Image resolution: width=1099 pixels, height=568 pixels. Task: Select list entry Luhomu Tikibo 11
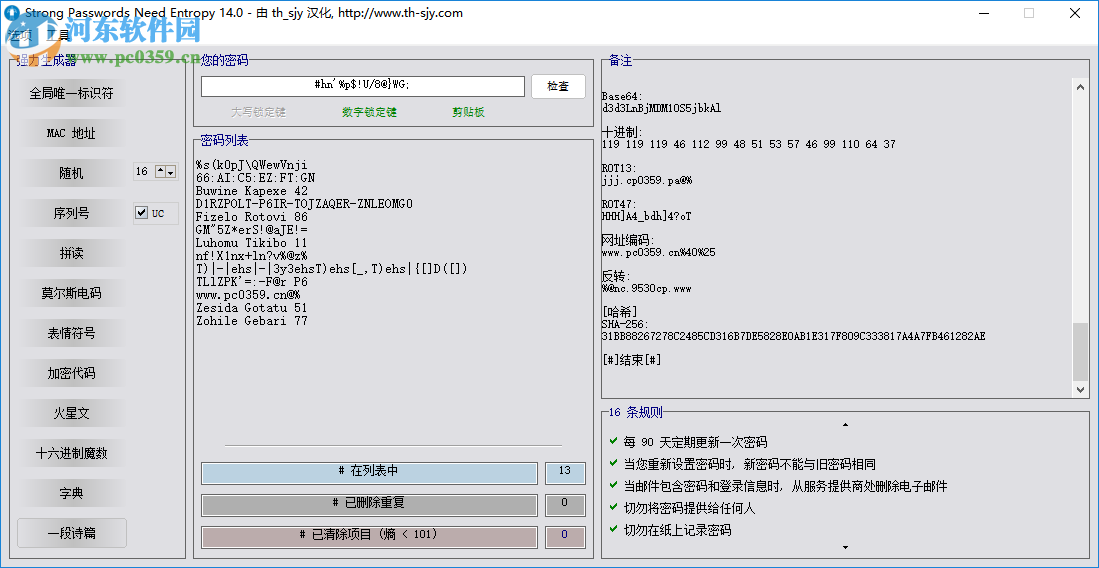pos(252,243)
